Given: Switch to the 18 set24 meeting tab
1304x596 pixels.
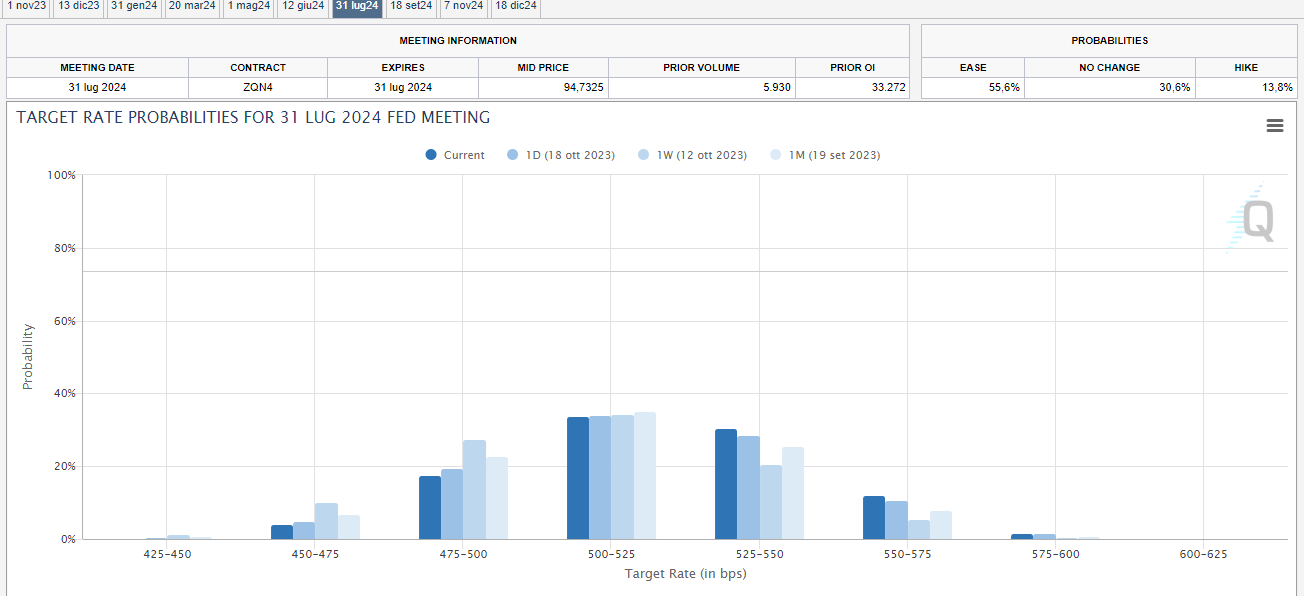Looking at the screenshot, I should 411,7.
